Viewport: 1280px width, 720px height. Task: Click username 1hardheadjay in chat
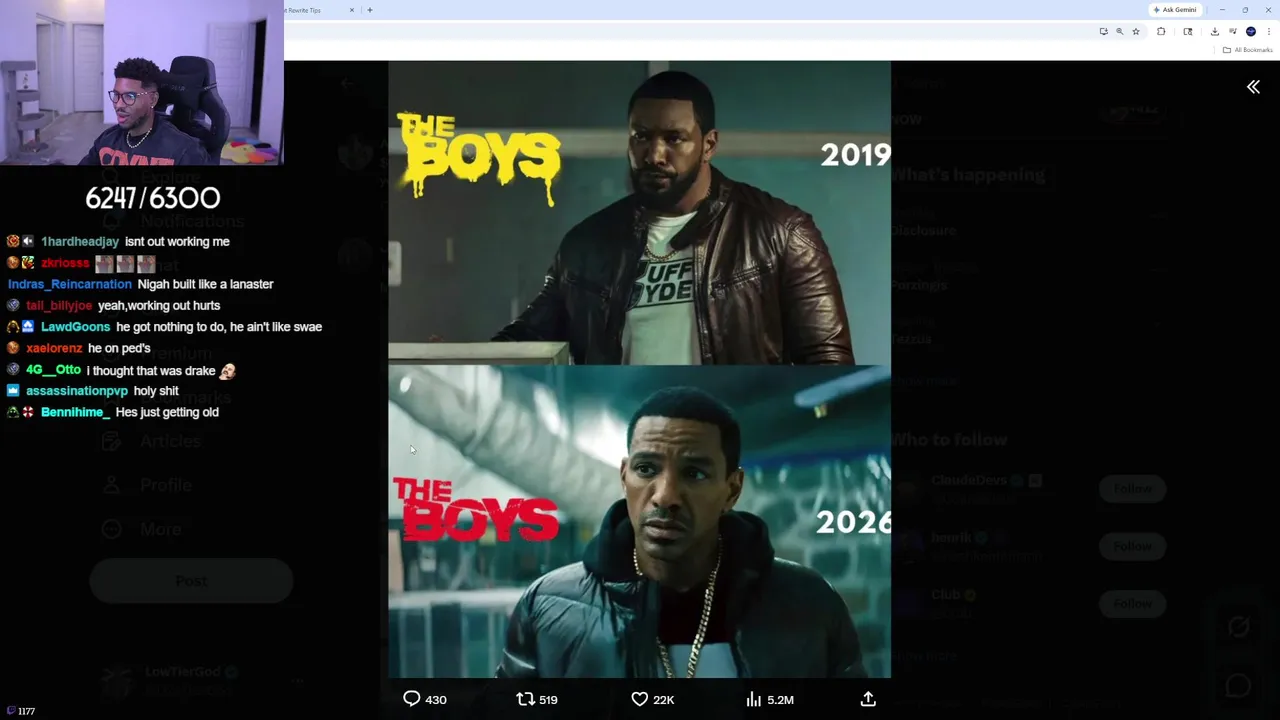pyautogui.click(x=80, y=241)
